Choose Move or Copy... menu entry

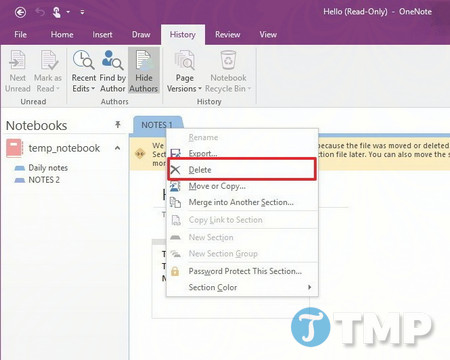tap(242, 186)
